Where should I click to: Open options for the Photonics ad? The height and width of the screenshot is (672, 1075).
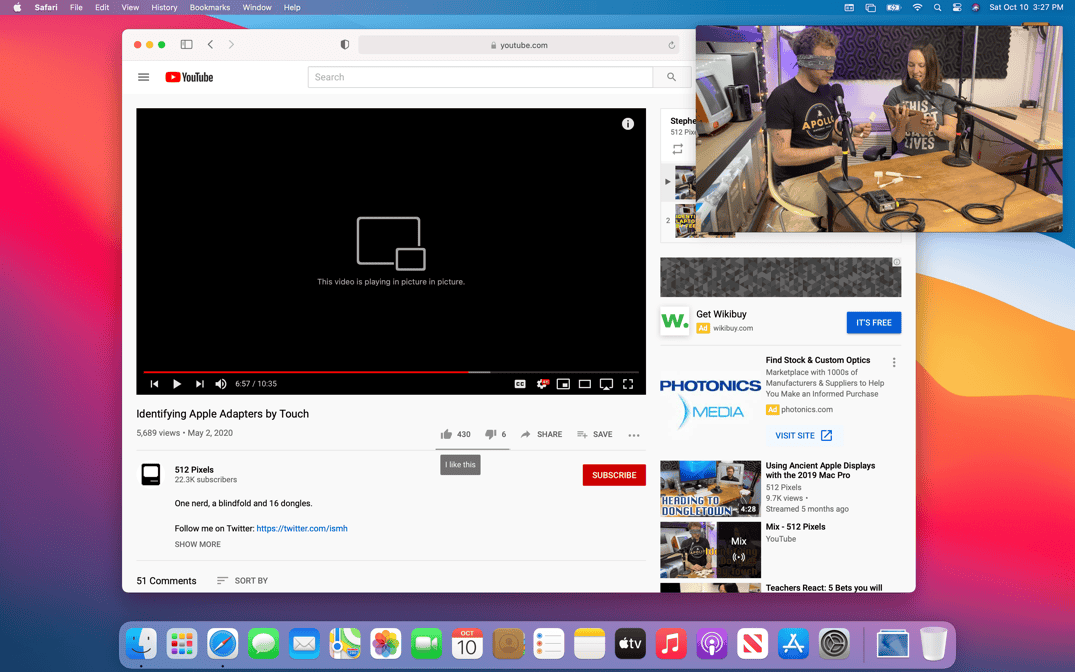coord(893,362)
